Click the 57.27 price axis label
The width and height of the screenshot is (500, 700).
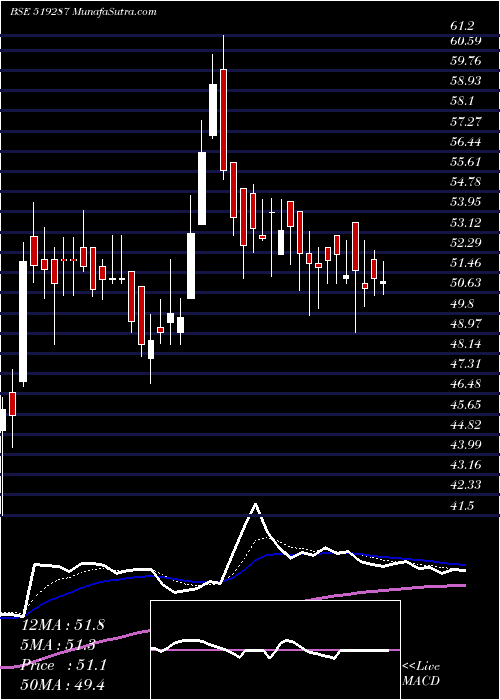point(466,121)
